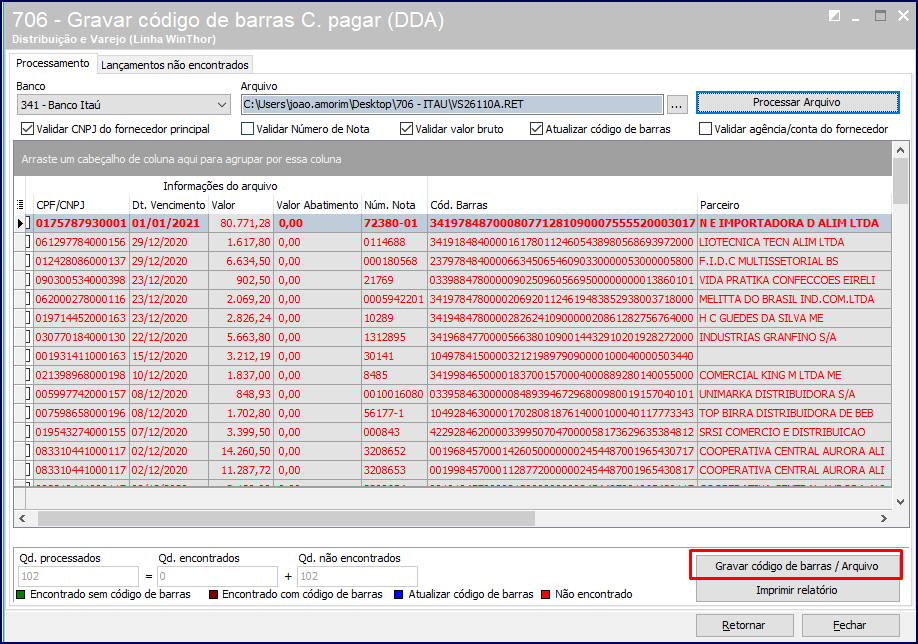The image size is (918, 644).
Task: Sort by the Valor Abatimento column header
Action: click(x=317, y=205)
